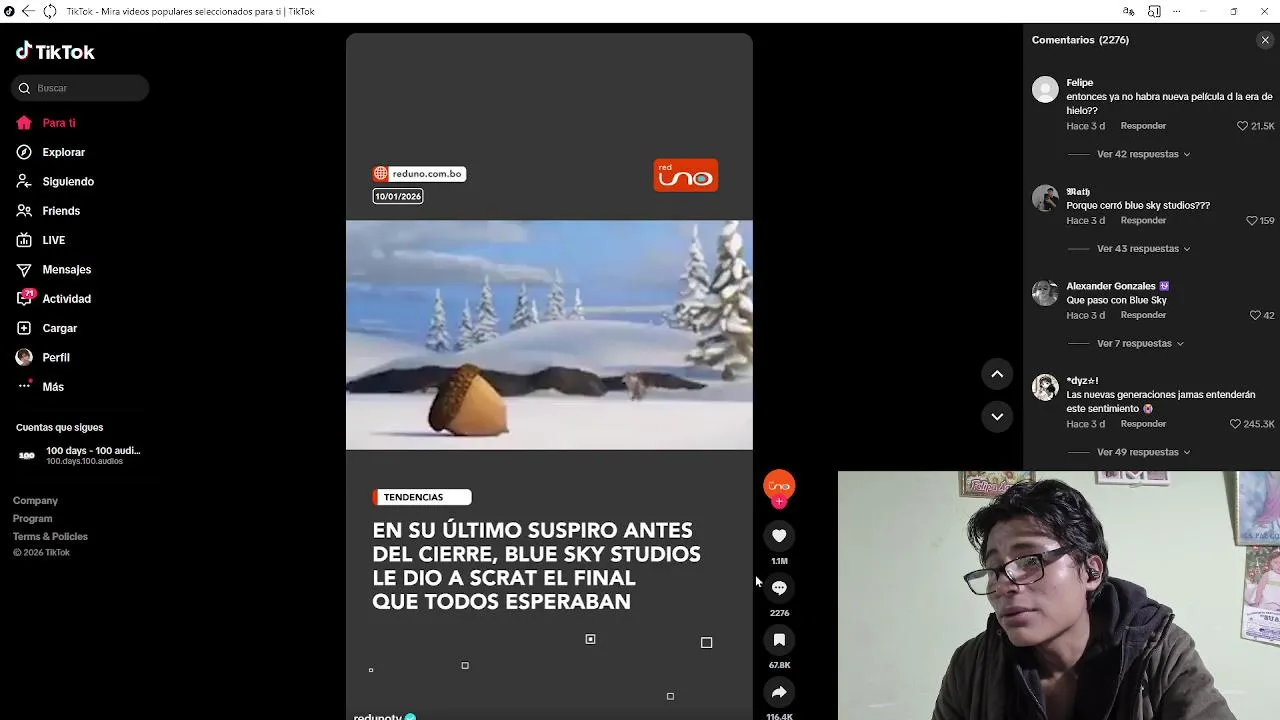Viewport: 1280px width, 720px height.
Task: Click the two-people icon beside Friends
Action: point(24,211)
